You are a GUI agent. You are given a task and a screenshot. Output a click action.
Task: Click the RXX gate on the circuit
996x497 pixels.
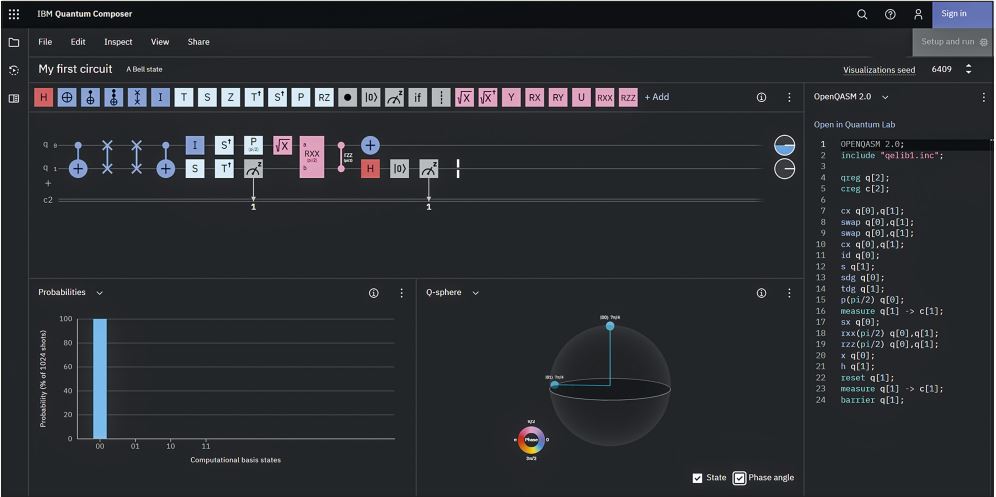tap(312, 157)
